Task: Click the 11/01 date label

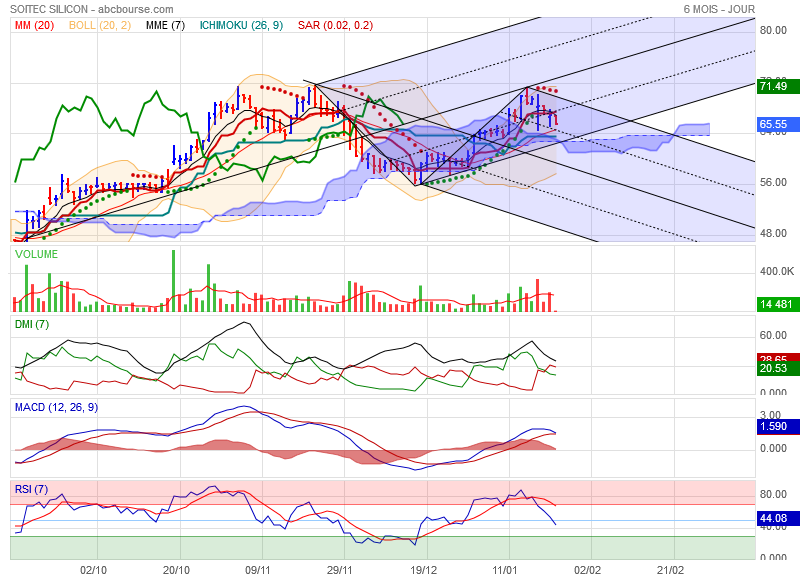Action: tap(505, 570)
